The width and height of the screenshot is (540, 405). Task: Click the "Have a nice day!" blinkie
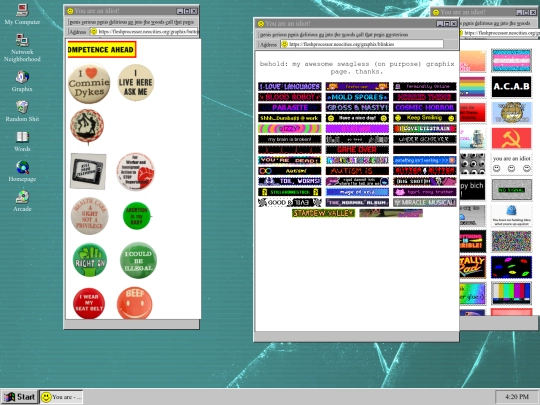tap(357, 118)
